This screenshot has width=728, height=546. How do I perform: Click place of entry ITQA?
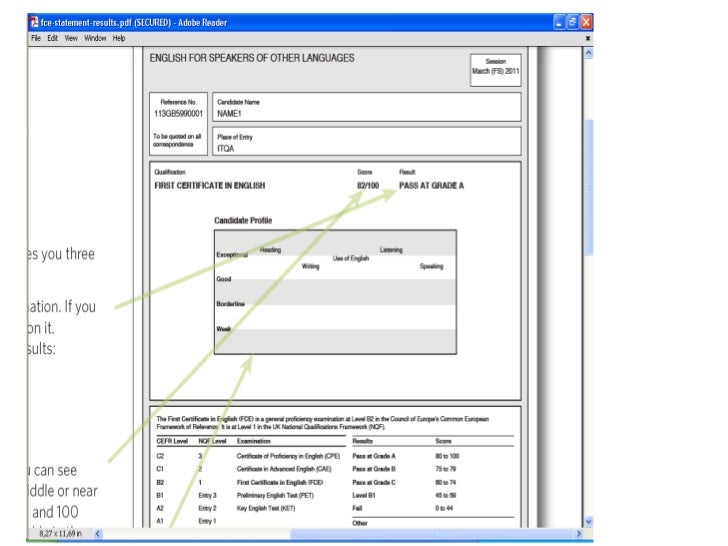[x=226, y=149]
